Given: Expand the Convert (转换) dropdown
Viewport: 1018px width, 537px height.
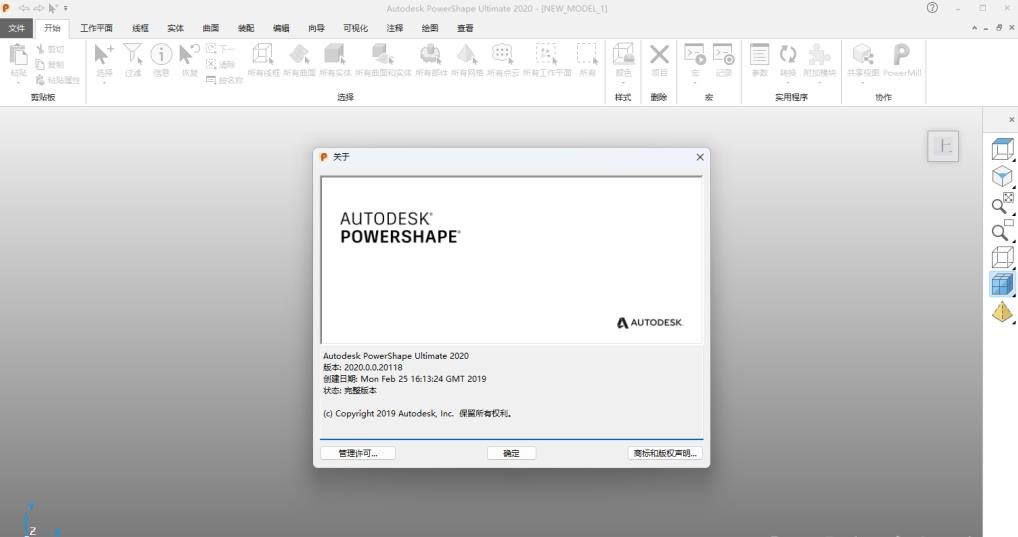Looking at the screenshot, I should [x=788, y=82].
